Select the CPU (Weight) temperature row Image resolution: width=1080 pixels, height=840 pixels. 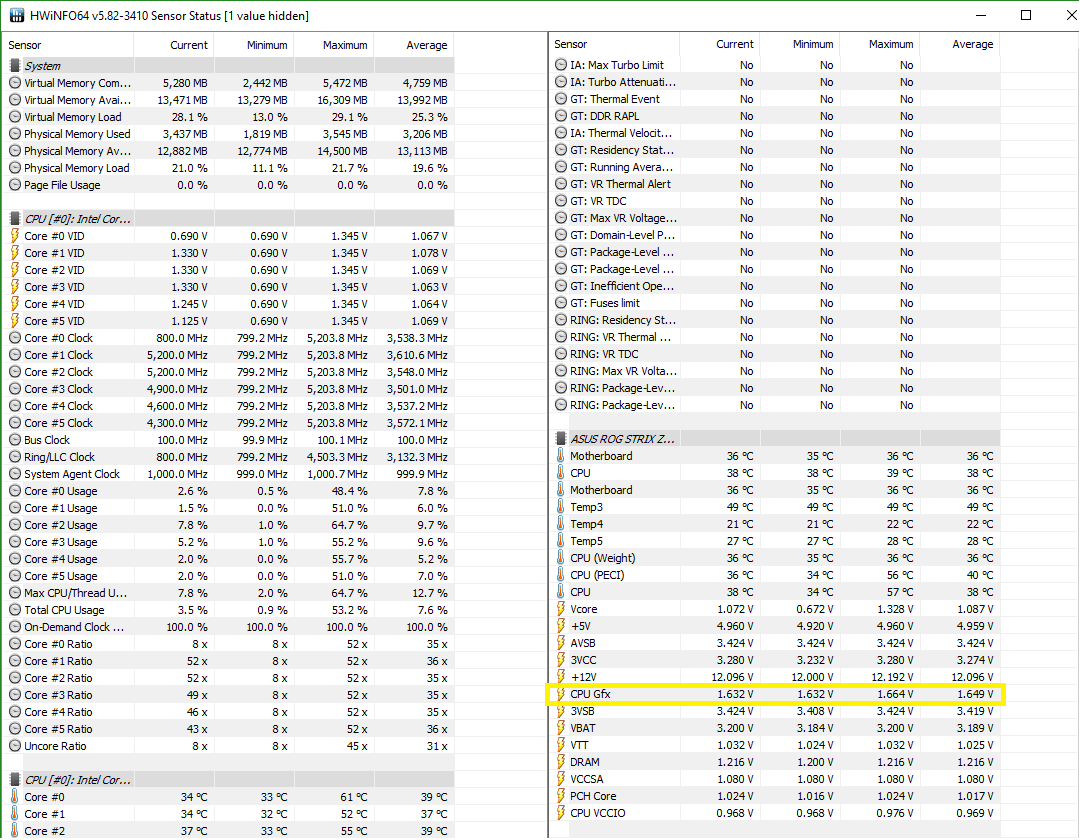pos(775,558)
